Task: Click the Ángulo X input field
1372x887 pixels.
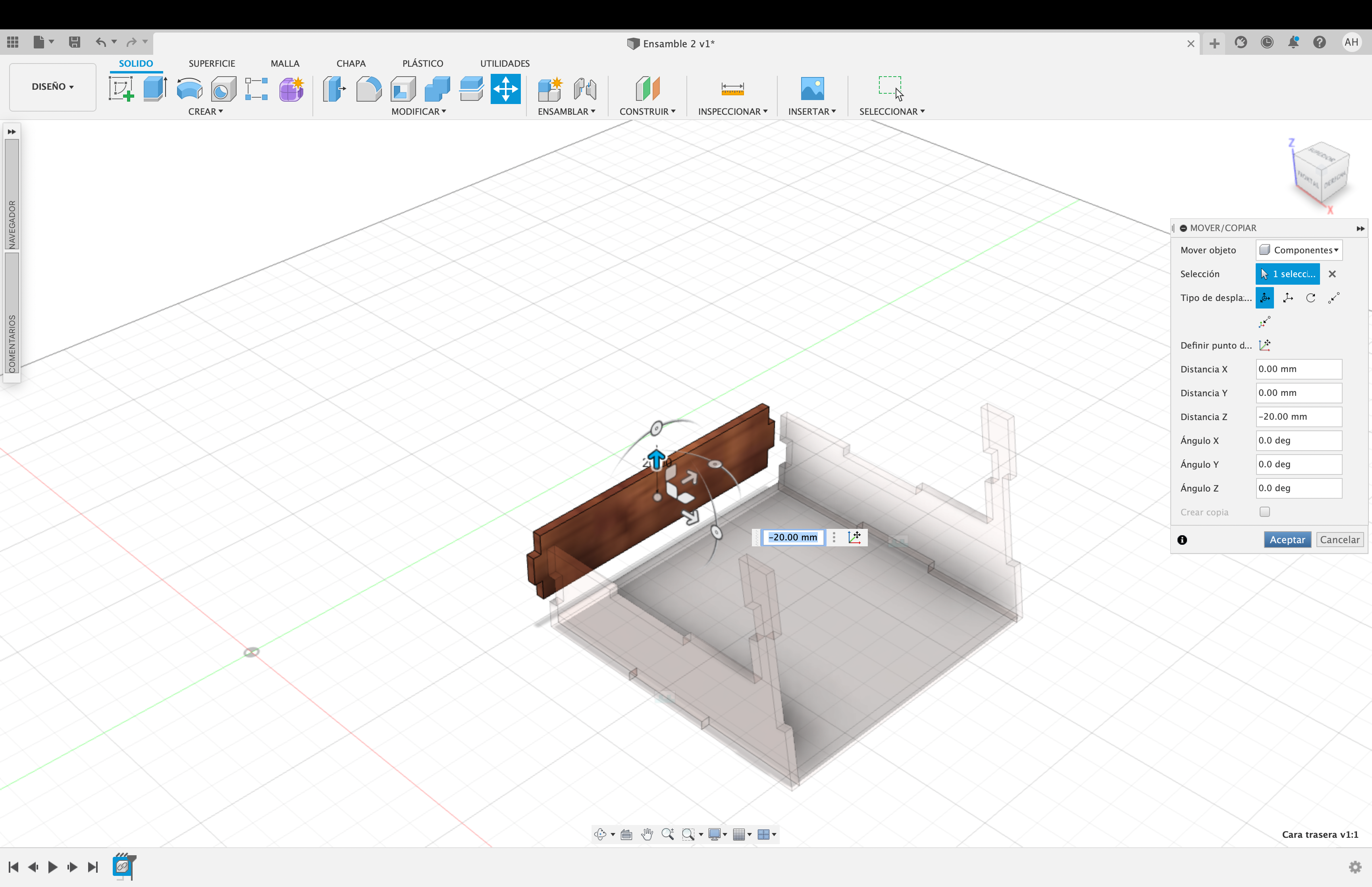Action: pyautogui.click(x=1299, y=441)
